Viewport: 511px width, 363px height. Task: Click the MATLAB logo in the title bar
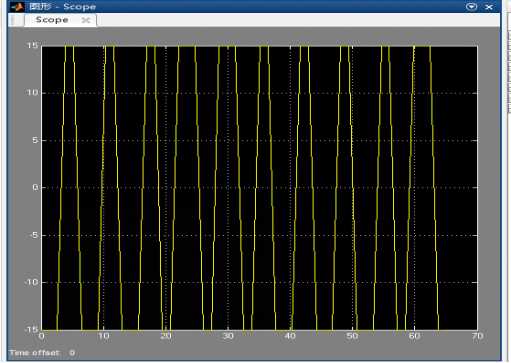(x=17, y=6)
